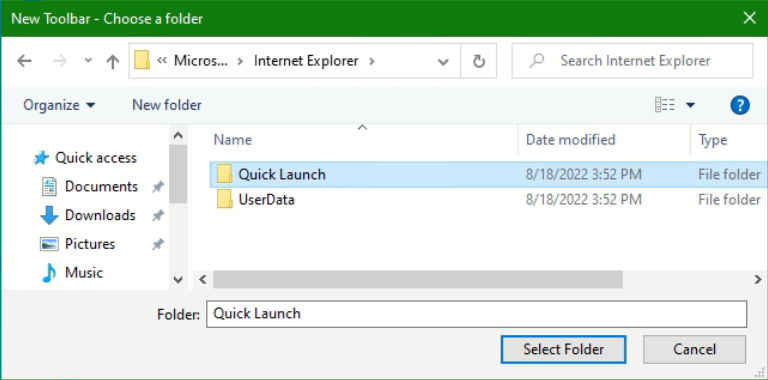Click navigation pane scroll up arrow
This screenshot has width=768, height=380.
click(178, 136)
